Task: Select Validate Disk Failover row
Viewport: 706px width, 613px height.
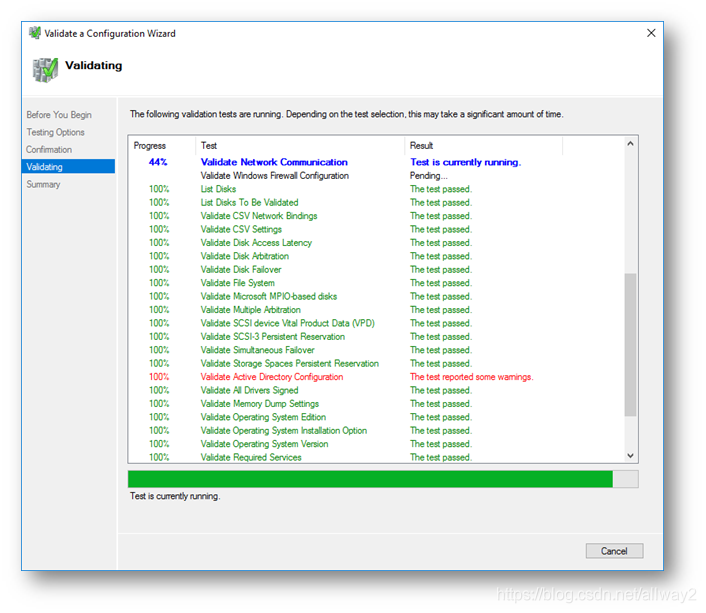Action: pyautogui.click(x=376, y=270)
